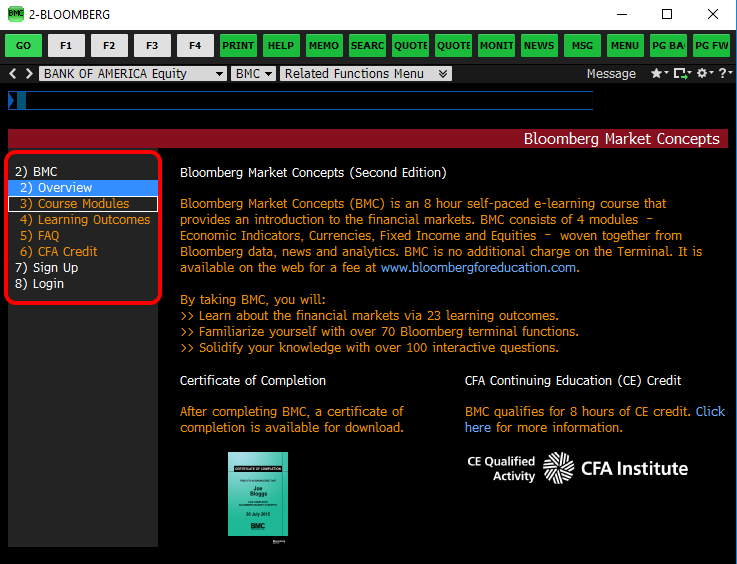737x564 pixels.
Task: Click the MEMO toolbar button
Action: (x=324, y=46)
